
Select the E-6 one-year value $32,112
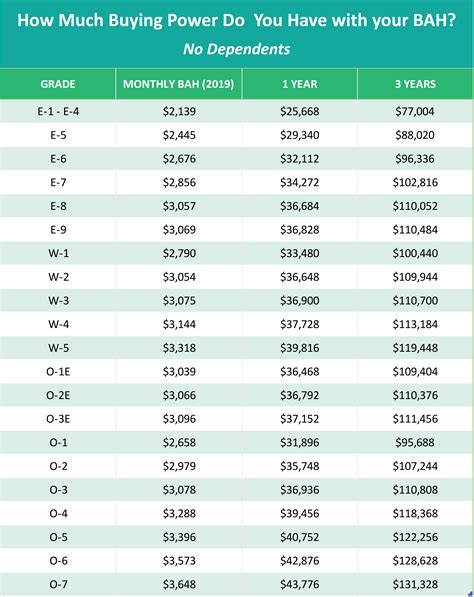[x=300, y=159]
